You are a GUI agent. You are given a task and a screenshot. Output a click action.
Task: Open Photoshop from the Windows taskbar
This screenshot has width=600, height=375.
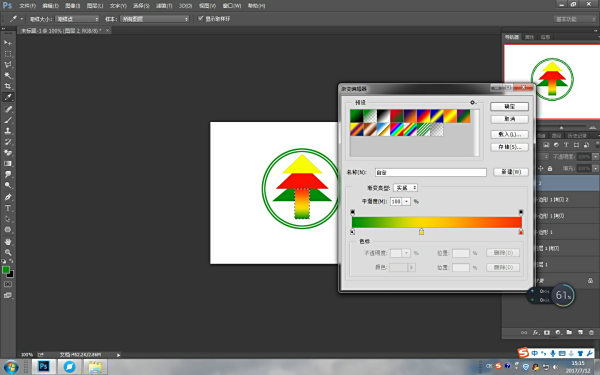tap(44, 367)
